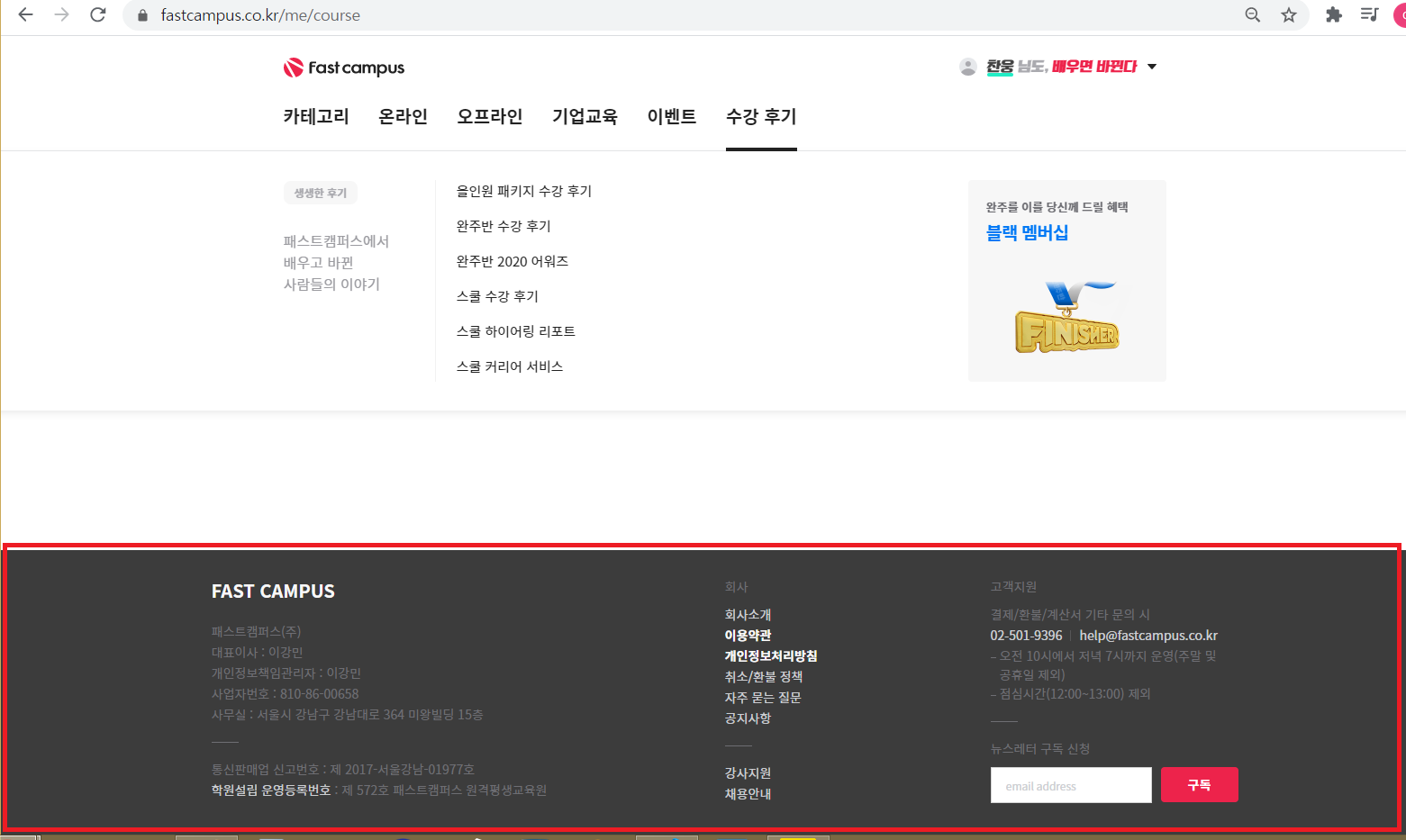
Task: Open the extensions puzzle icon
Action: tap(1334, 14)
